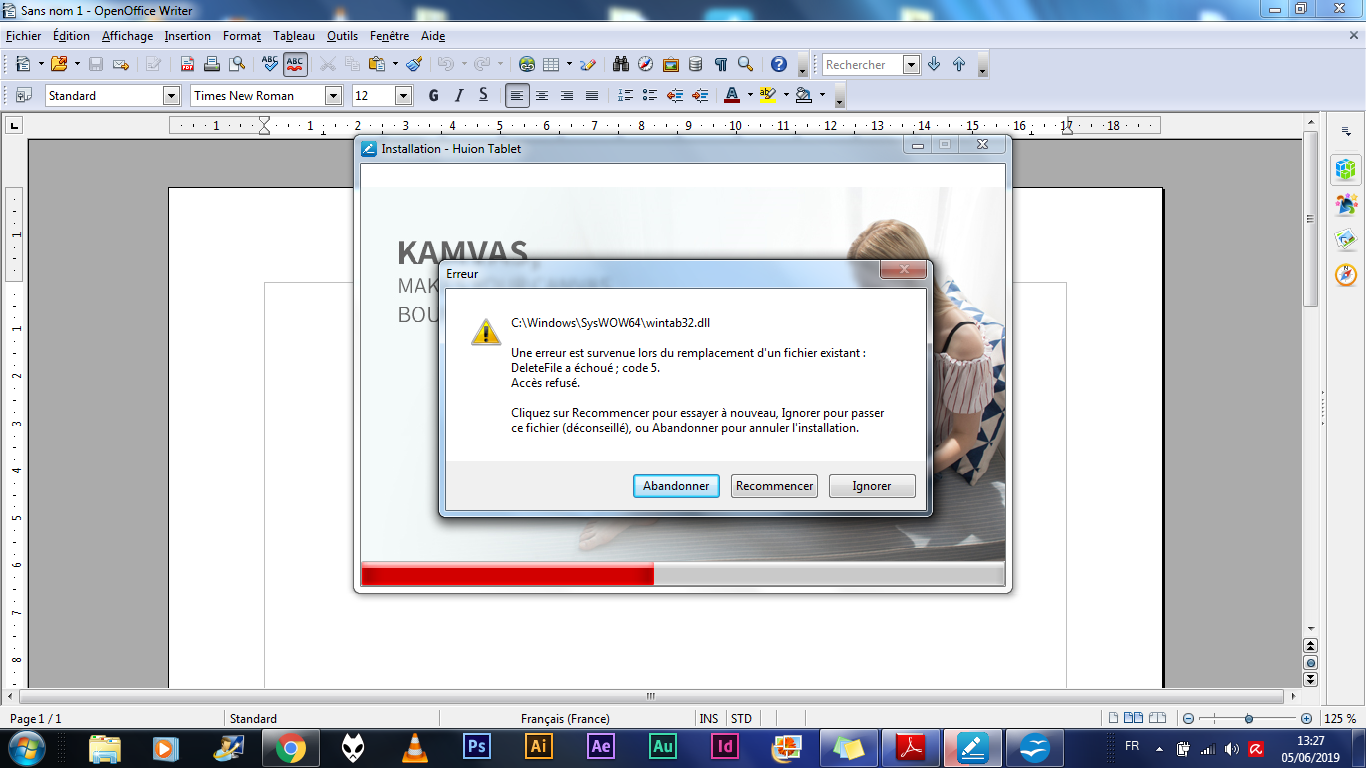Viewport: 1366px width, 768px height.
Task: Open the font size dropdown
Action: (403, 96)
